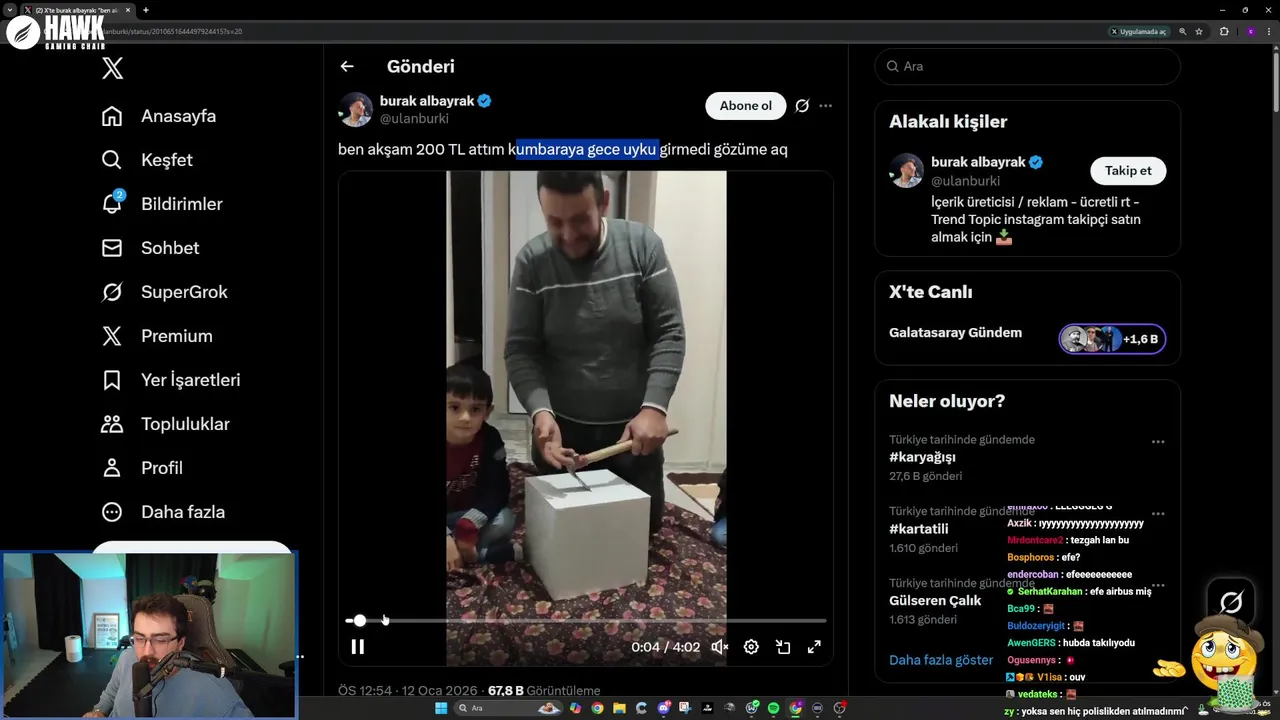Open view count 67,8 B Görüntüleme
1280x720 pixels.
click(544, 691)
